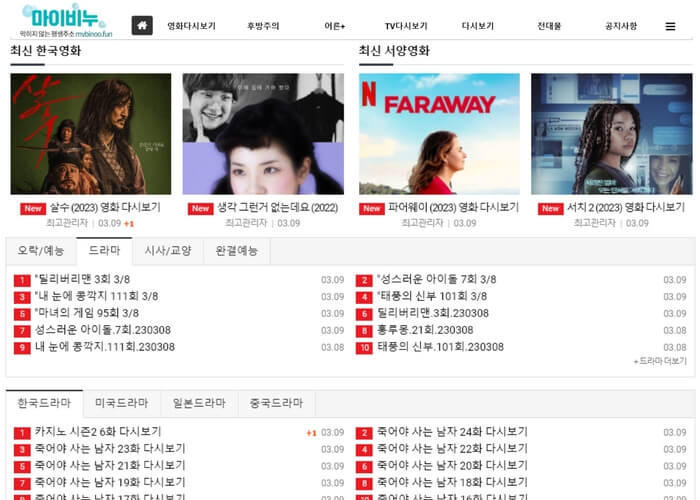This screenshot has height=500, width=700.
Task: Click the 서치 2 (2023) 영화 다시보기 link
Action: [626, 208]
